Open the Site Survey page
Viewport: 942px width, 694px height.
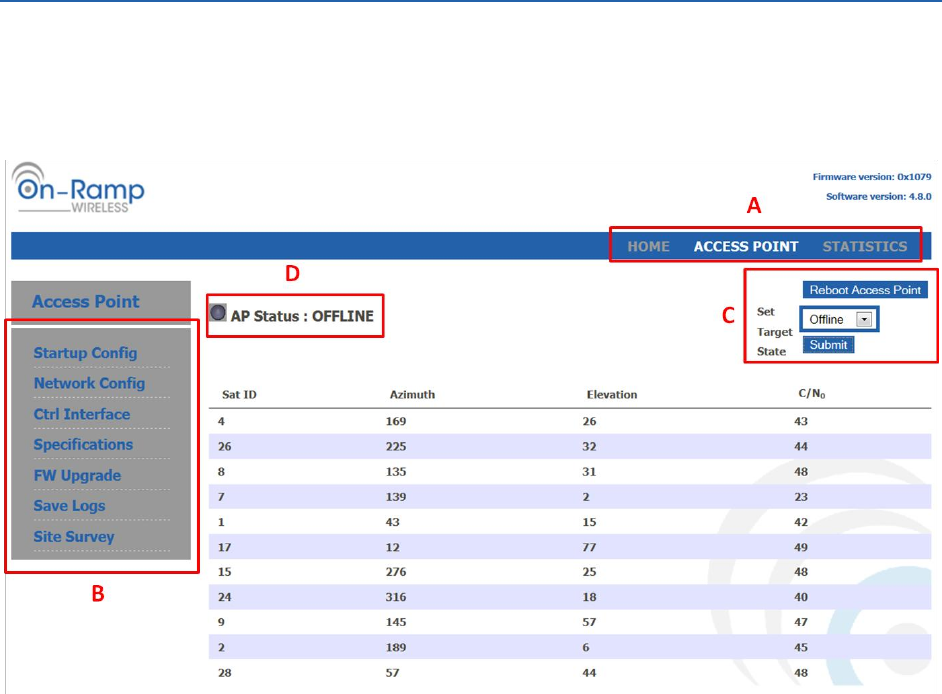tap(74, 537)
